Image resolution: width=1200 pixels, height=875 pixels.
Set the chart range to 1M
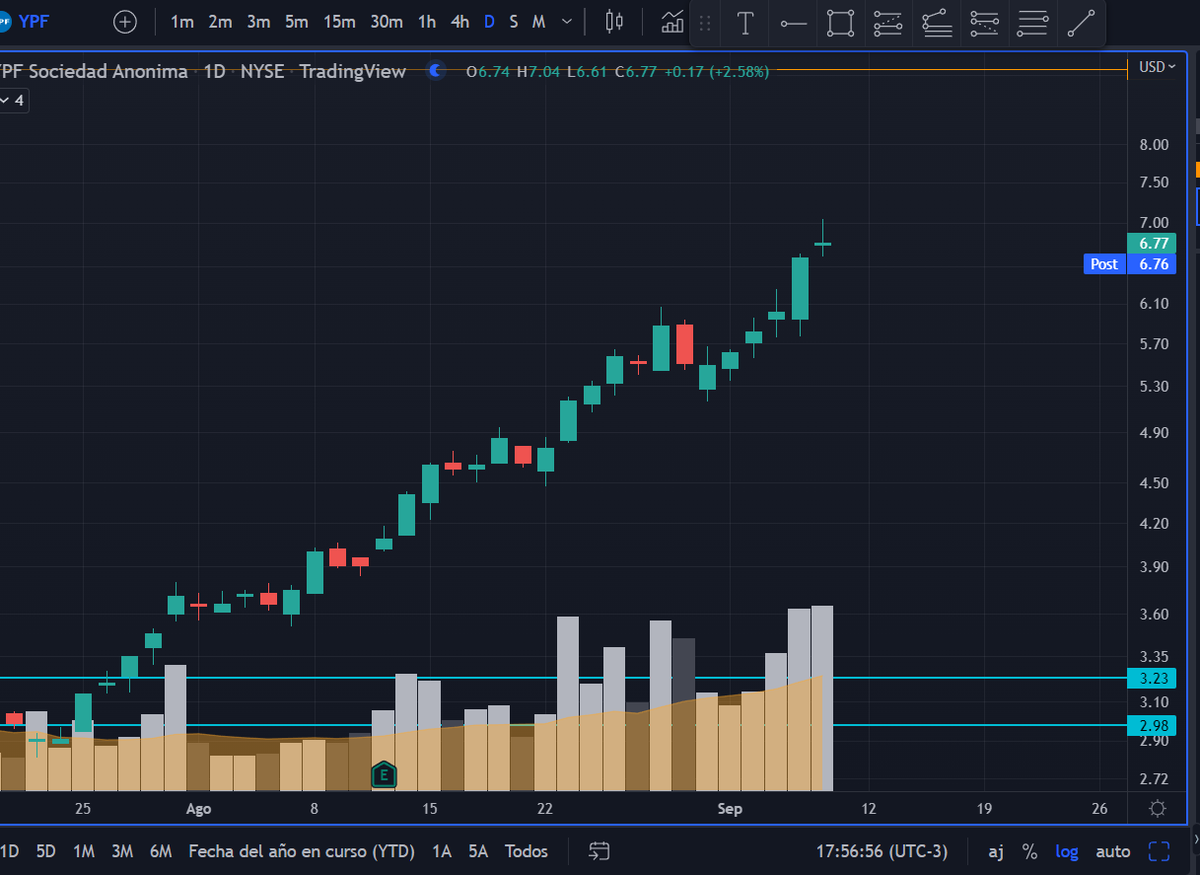(84, 851)
